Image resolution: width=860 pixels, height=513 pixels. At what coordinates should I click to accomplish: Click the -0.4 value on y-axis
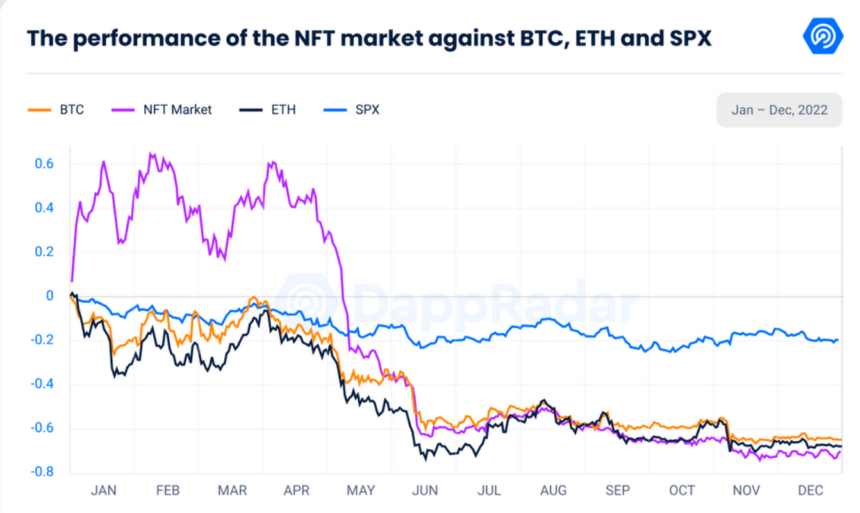click(x=42, y=384)
